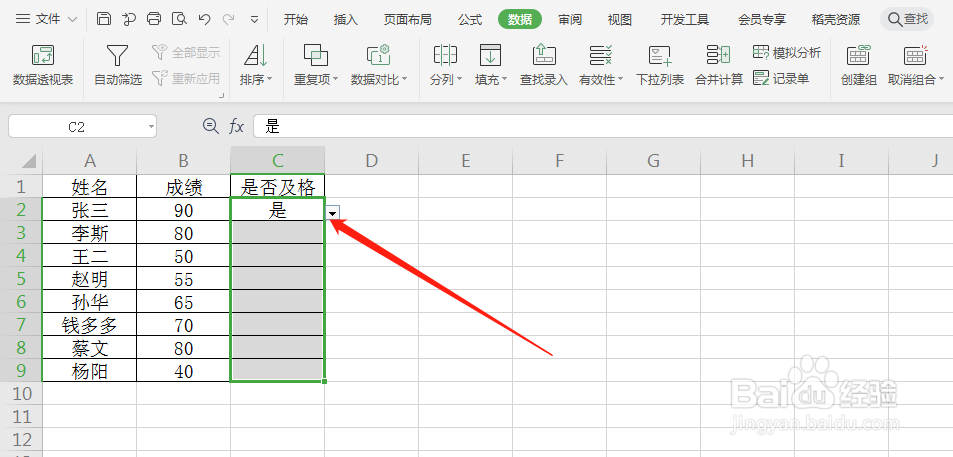Viewport: 953px width, 457px height.
Task: Open 模拟分析 tool
Action: (786, 53)
